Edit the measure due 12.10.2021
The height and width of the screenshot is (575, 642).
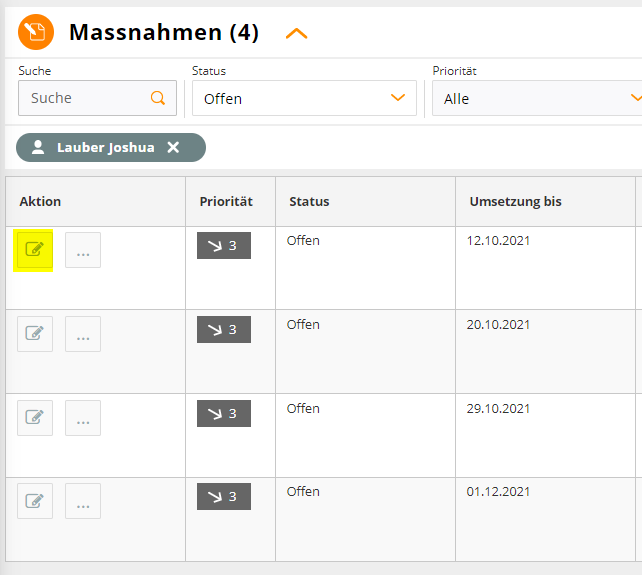(35, 250)
